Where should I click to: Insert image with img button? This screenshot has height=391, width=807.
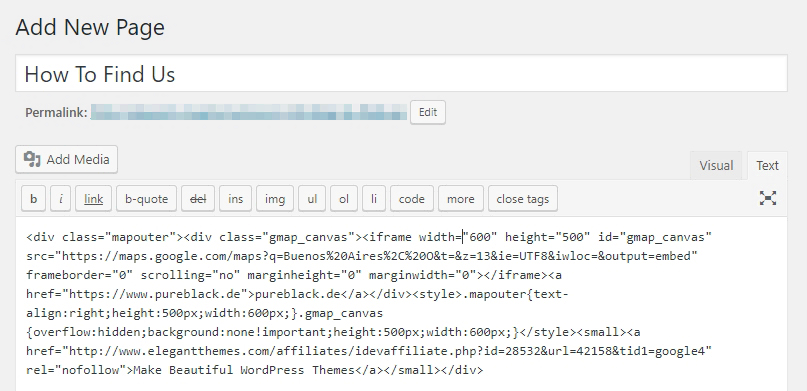[x=275, y=199]
